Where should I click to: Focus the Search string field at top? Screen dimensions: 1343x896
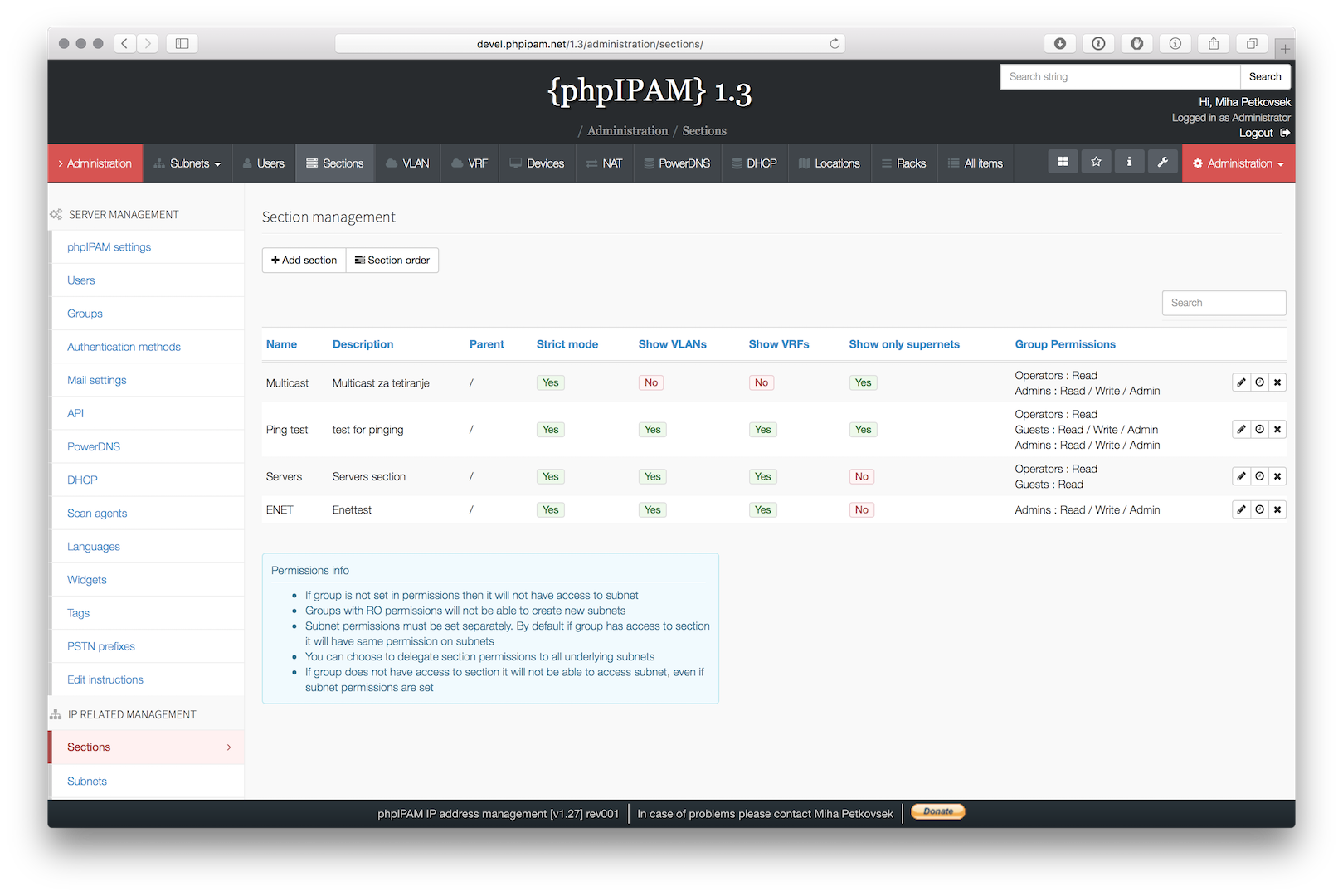pos(1120,76)
